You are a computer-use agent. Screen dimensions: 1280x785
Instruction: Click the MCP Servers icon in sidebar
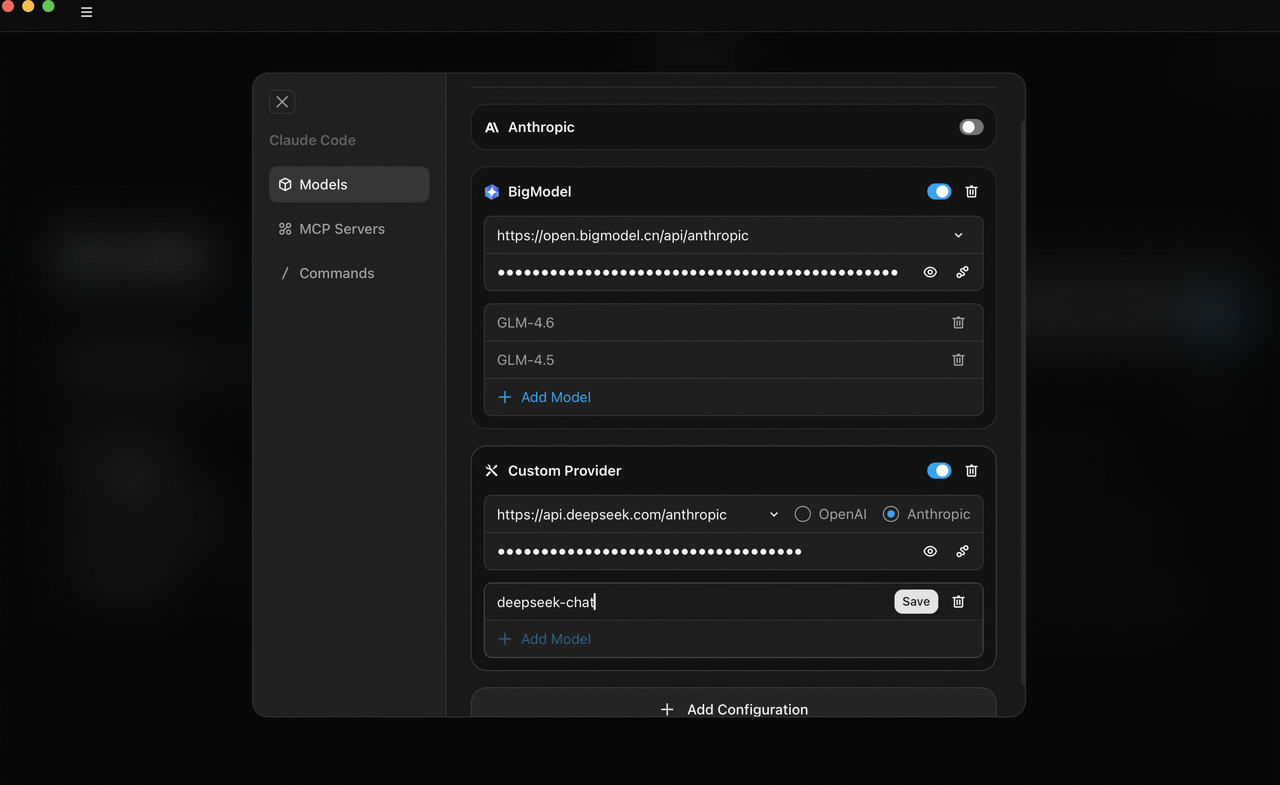[285, 229]
